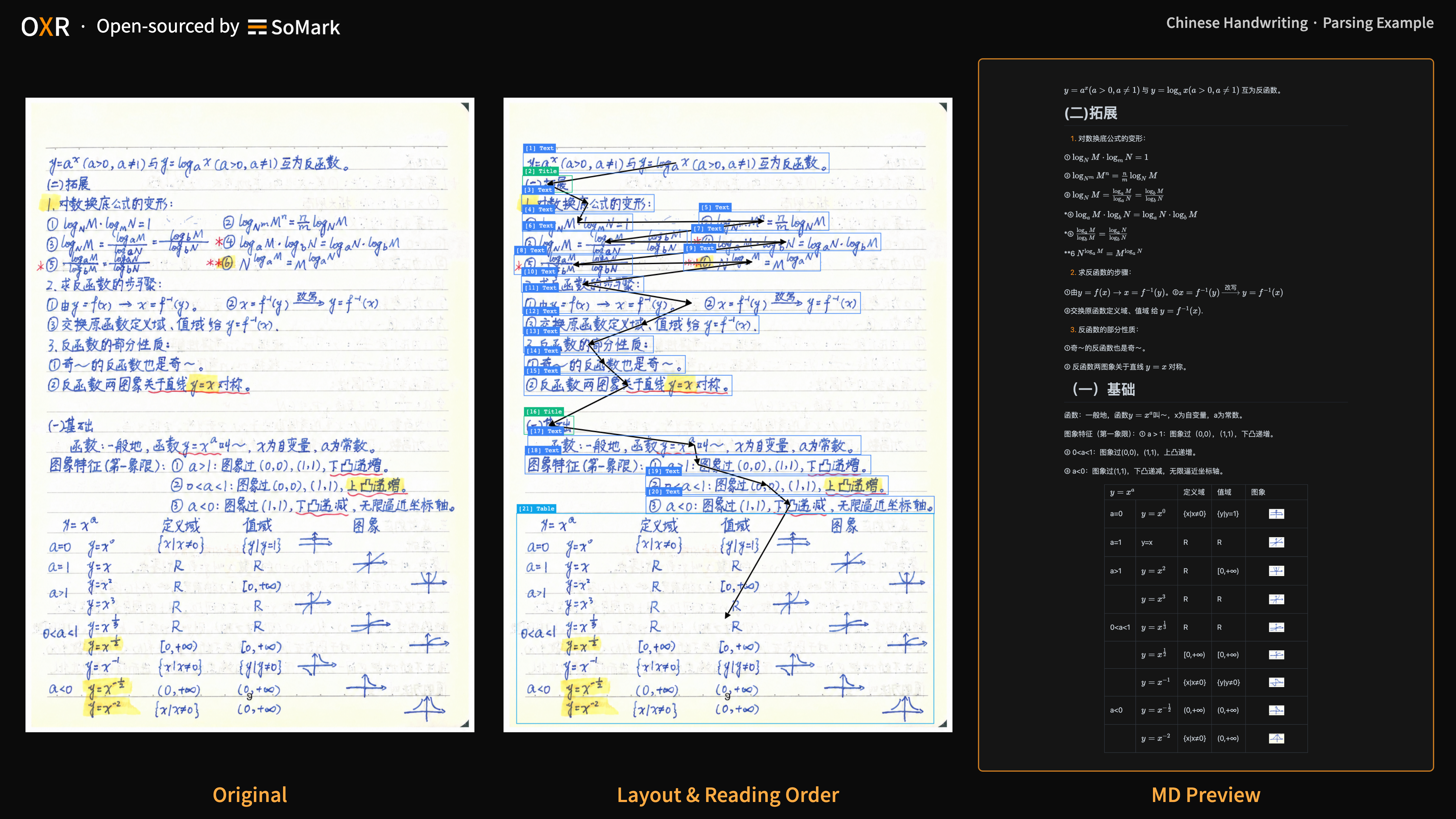This screenshot has width=1456, height=819.
Task: Click the '定义域' table header in preview
Action: [x=1194, y=492]
